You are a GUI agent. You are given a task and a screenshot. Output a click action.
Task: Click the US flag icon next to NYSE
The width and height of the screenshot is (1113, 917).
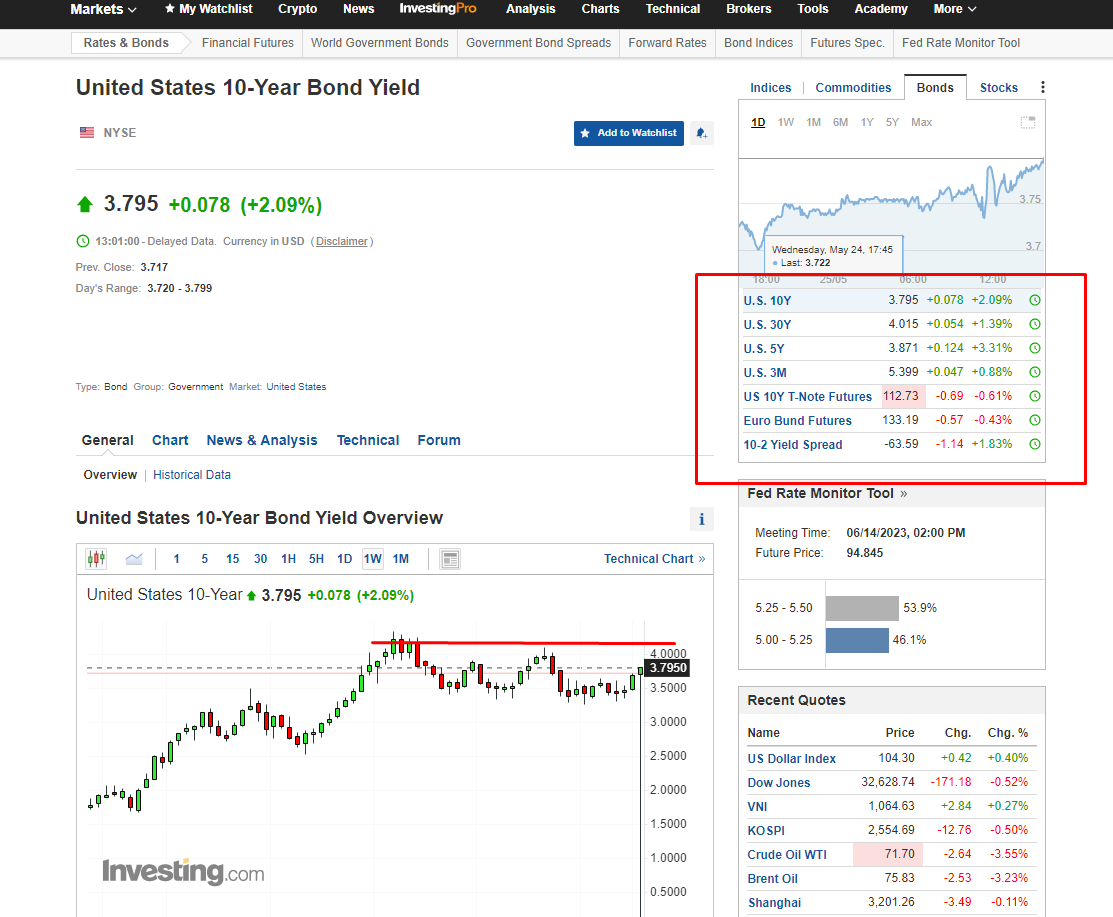coord(87,133)
